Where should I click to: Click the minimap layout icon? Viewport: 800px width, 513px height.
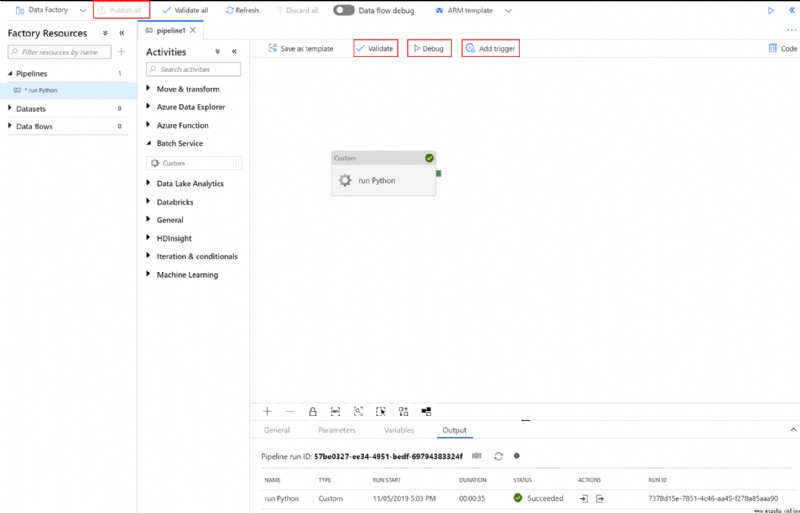[426, 411]
